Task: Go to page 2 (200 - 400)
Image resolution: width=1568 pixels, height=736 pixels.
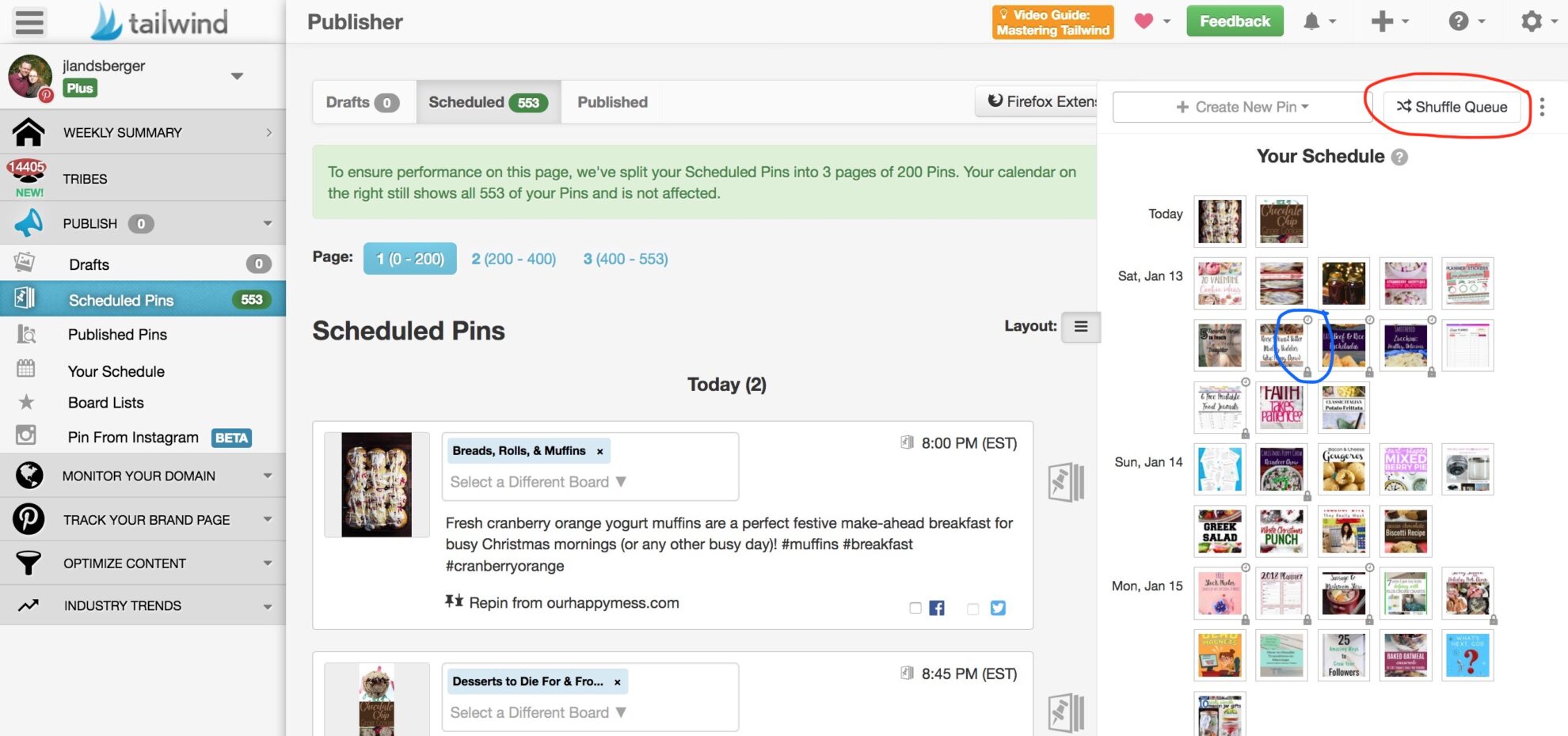Action: pyautogui.click(x=514, y=259)
